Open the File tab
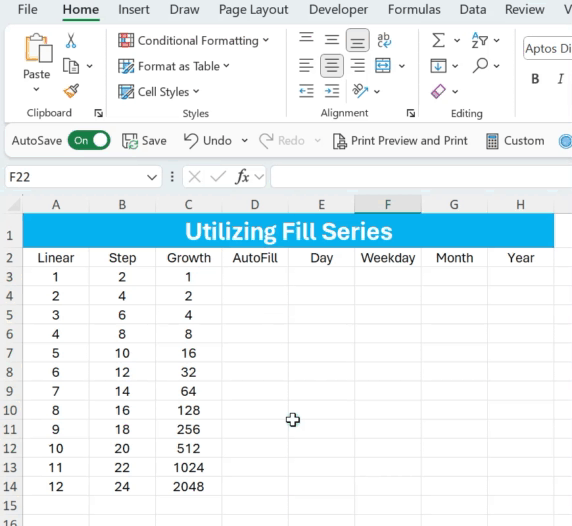Viewport: 572px width, 526px height. coord(27,9)
